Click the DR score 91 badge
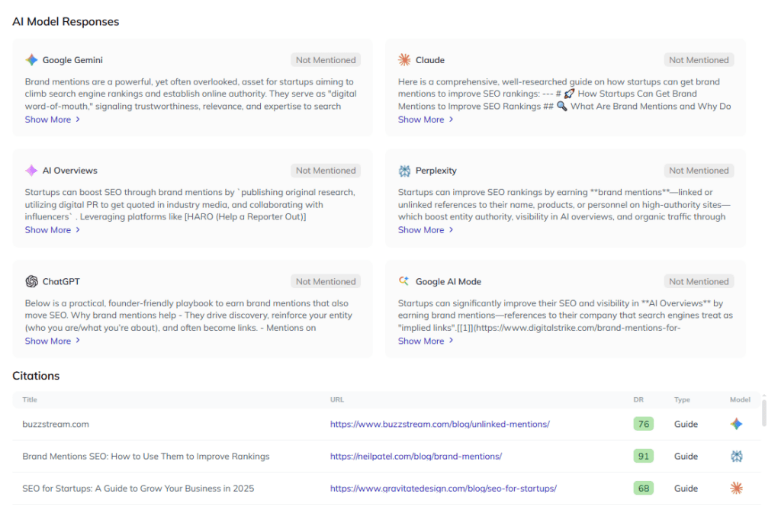 pos(643,456)
